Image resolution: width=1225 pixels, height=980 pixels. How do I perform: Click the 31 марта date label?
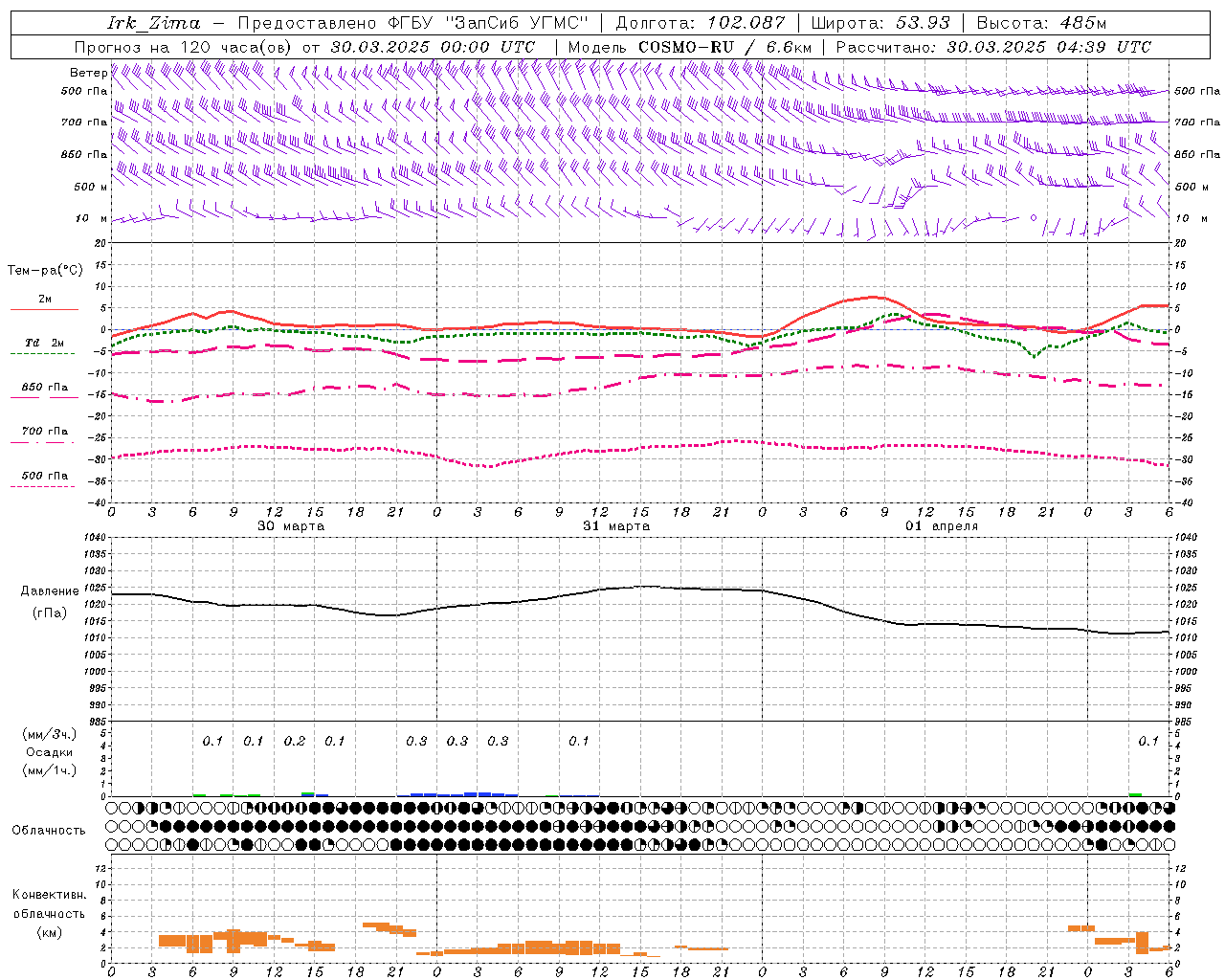pyautogui.click(x=616, y=526)
